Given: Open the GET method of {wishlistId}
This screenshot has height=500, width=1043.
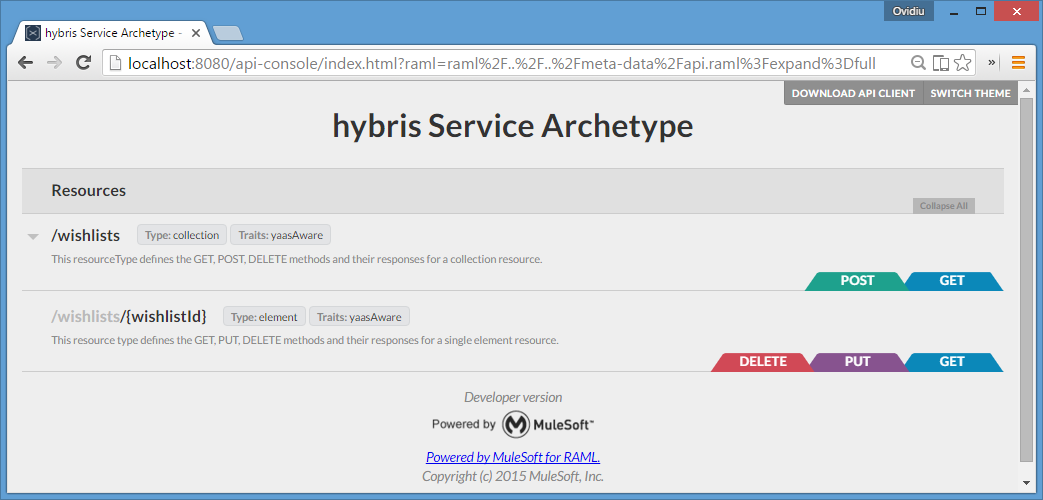Looking at the screenshot, I should pos(952,362).
